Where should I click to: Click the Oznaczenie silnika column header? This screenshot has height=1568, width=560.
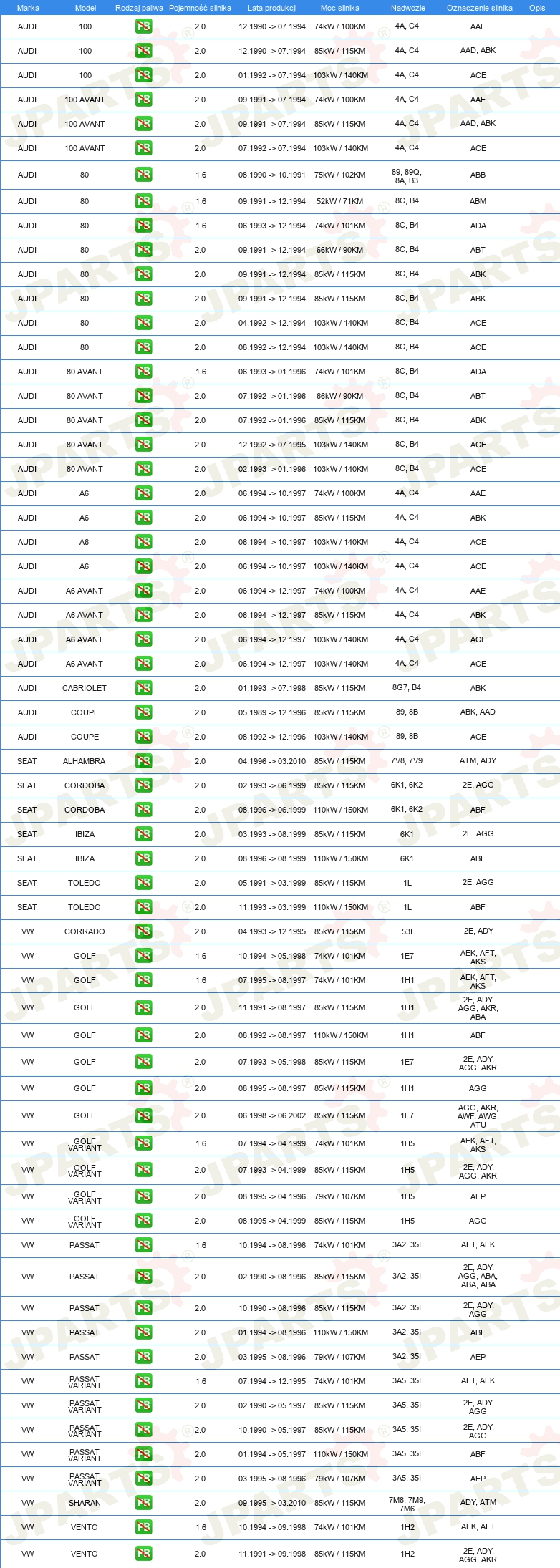coord(480,8)
